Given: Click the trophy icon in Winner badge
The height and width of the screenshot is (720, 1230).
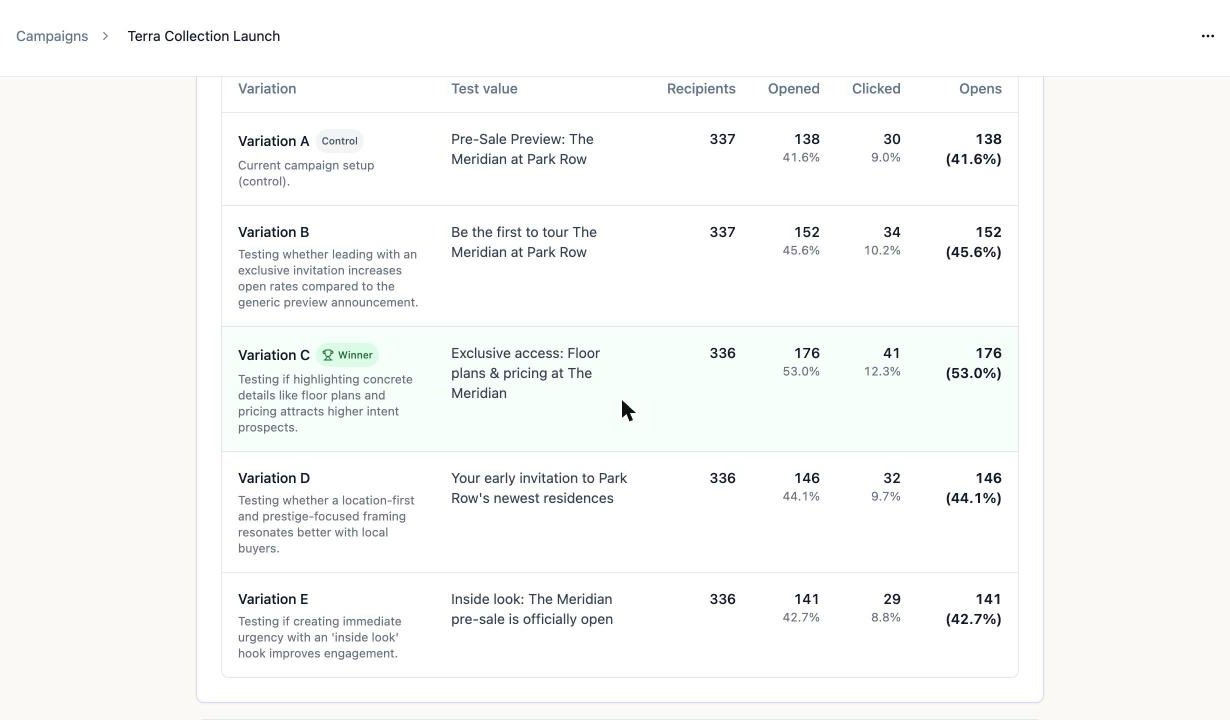Looking at the screenshot, I should tap(328, 355).
